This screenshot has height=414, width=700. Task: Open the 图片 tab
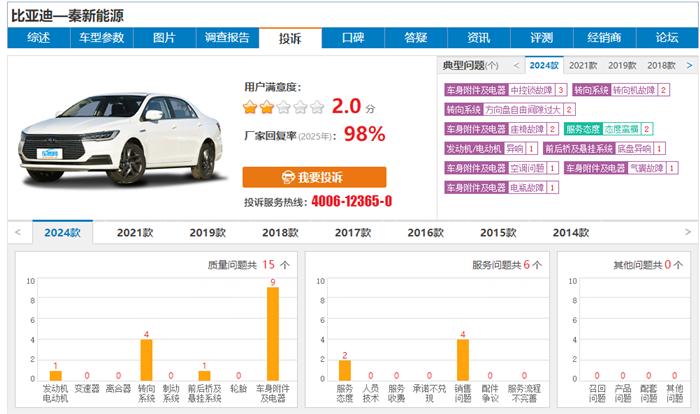coord(164,38)
